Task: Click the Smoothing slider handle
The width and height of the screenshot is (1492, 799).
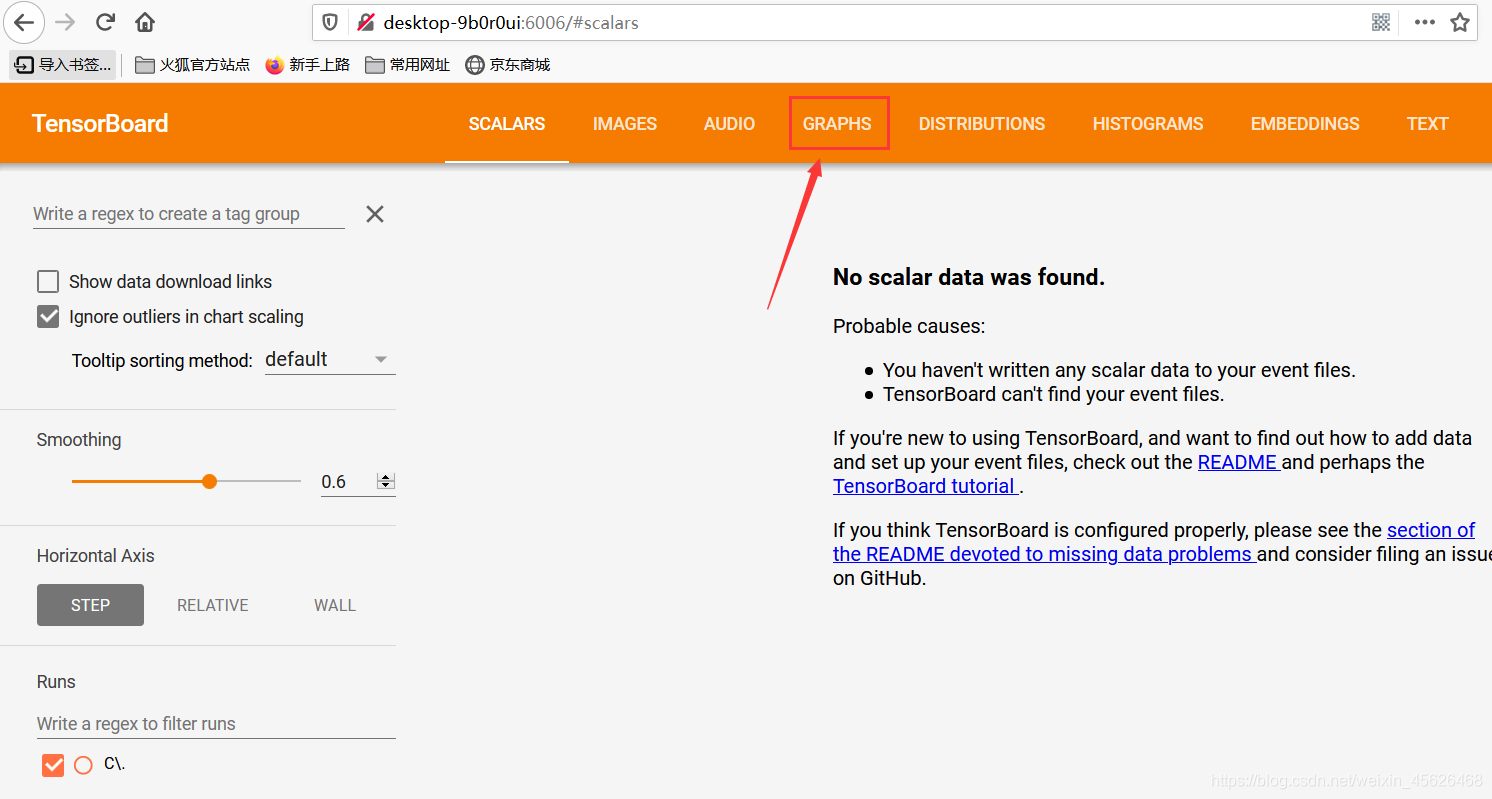Action: point(209,481)
